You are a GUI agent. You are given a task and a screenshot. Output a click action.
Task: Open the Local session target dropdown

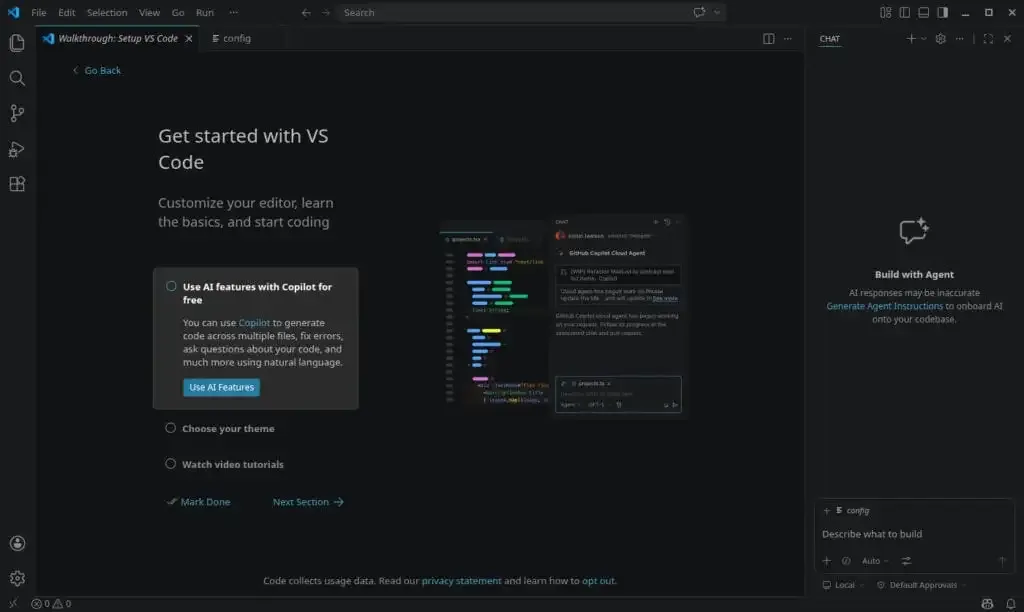(x=843, y=585)
